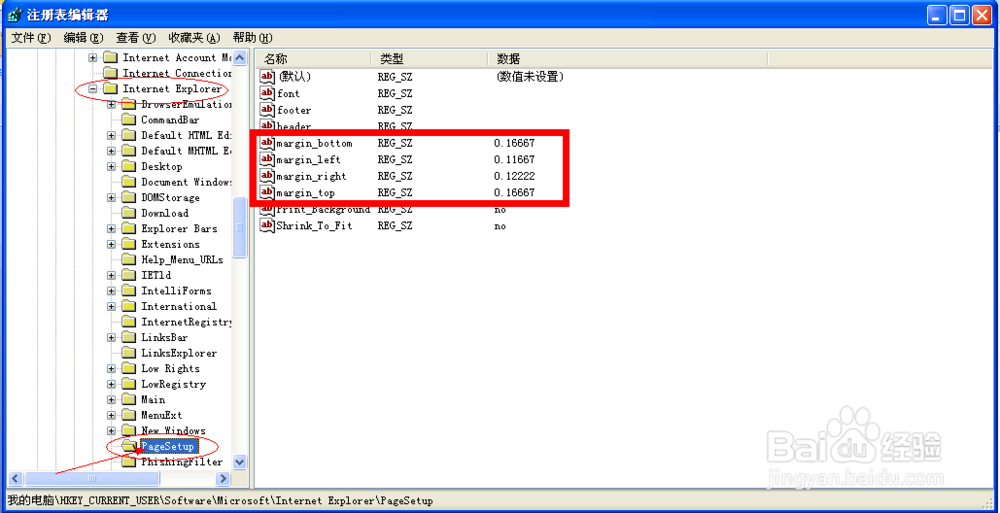Expand the International key
Image resolution: width=1000 pixels, height=513 pixels.
click(x=111, y=306)
